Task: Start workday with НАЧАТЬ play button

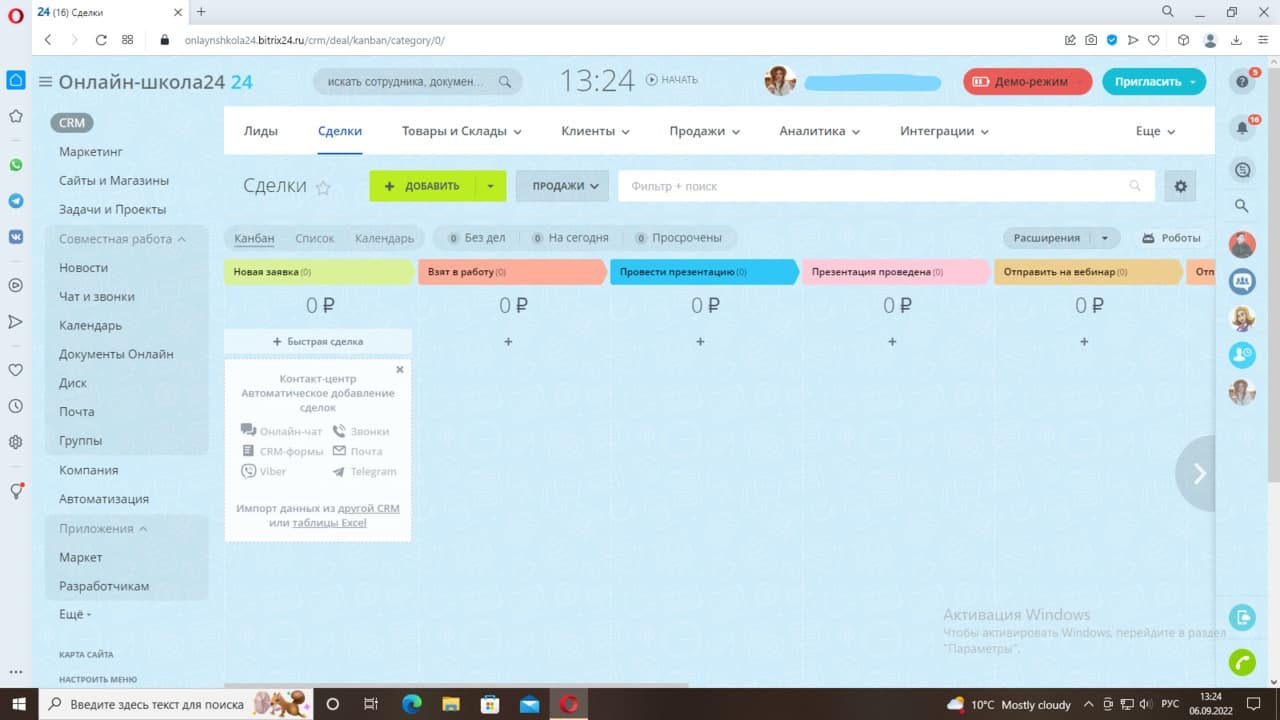Action: pyautogui.click(x=672, y=80)
